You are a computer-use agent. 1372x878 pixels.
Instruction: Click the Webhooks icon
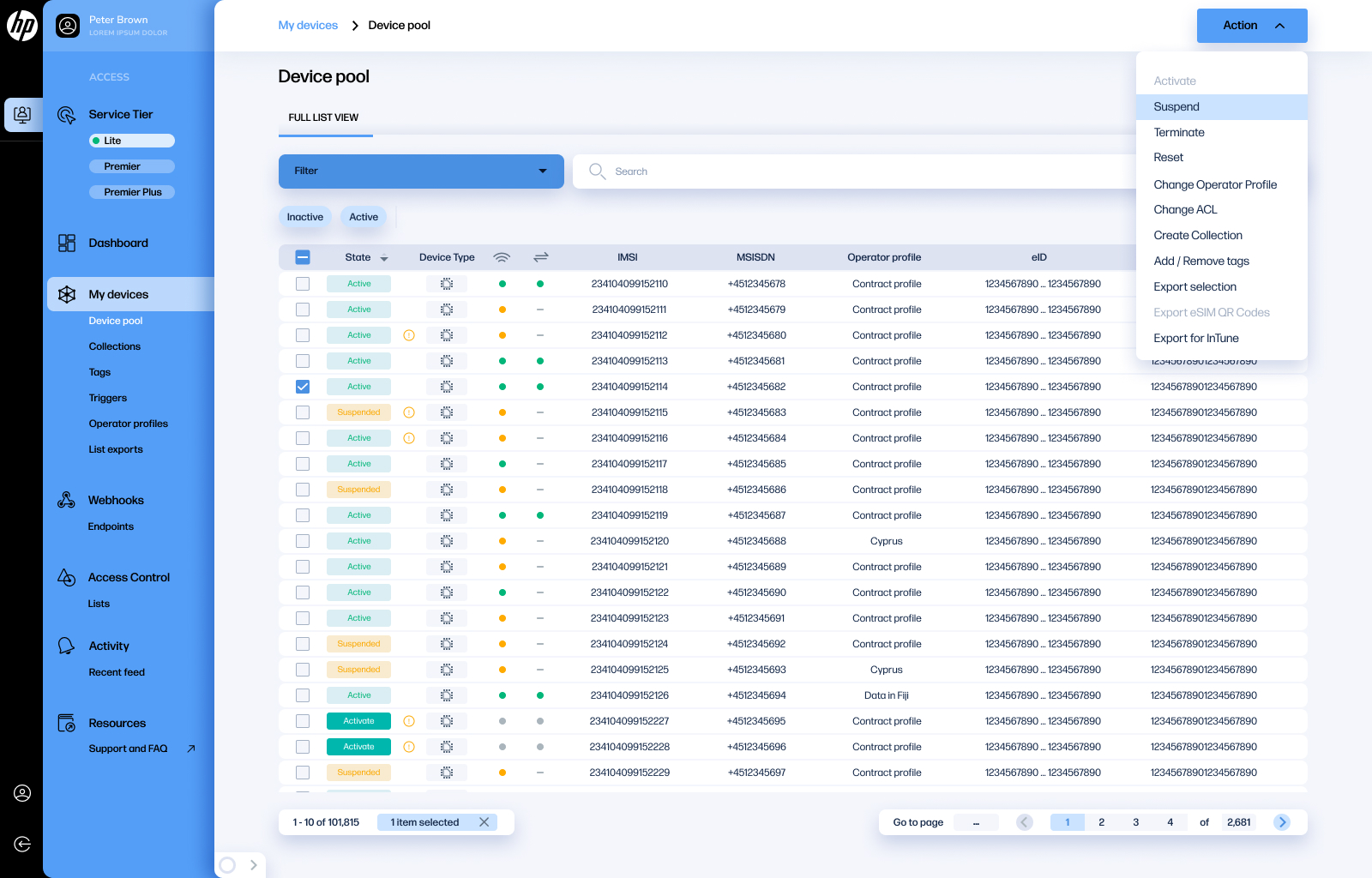[66, 501]
